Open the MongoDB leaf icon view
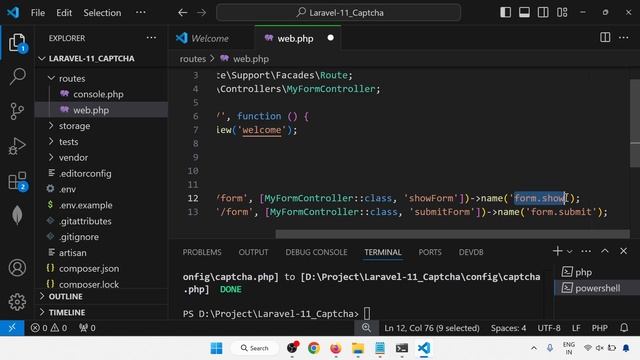 17,215
